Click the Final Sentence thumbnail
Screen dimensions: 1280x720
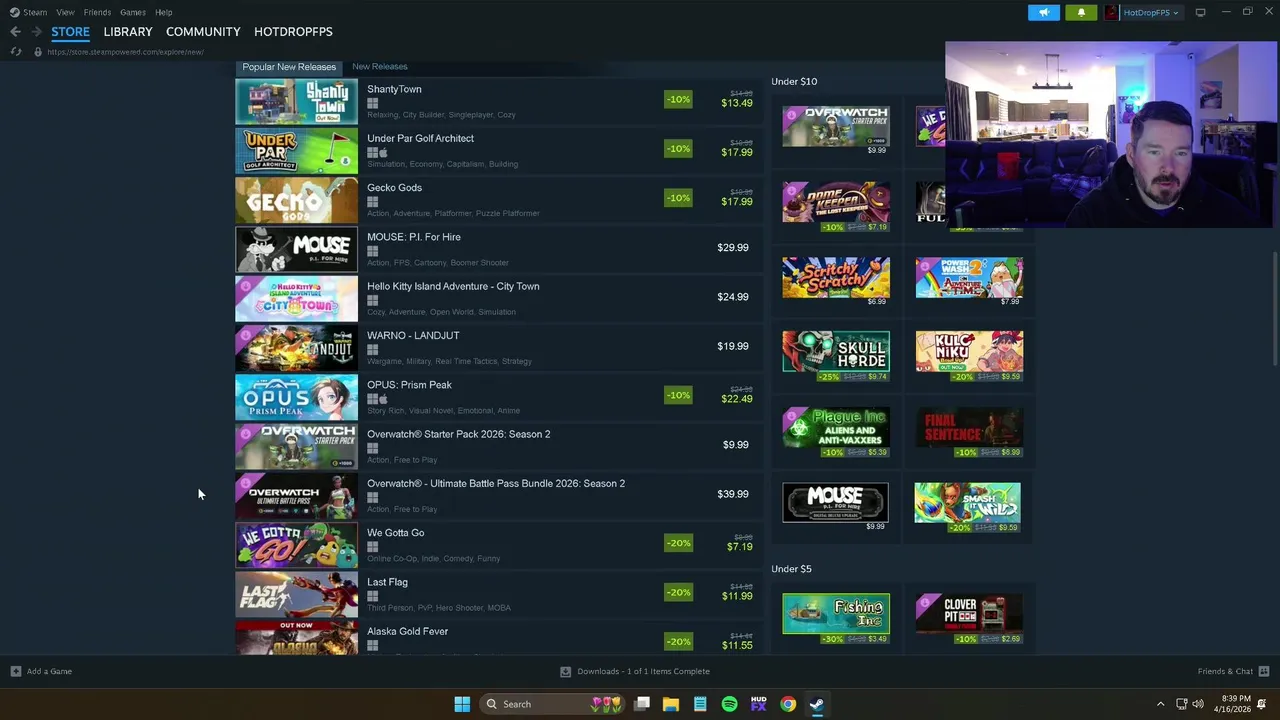[x=969, y=427]
